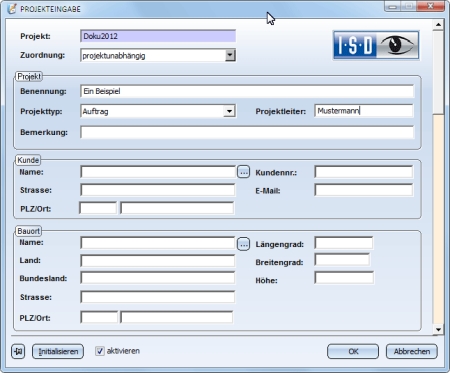Click the Land input field
The height and width of the screenshot is (373, 450).
pos(158,261)
